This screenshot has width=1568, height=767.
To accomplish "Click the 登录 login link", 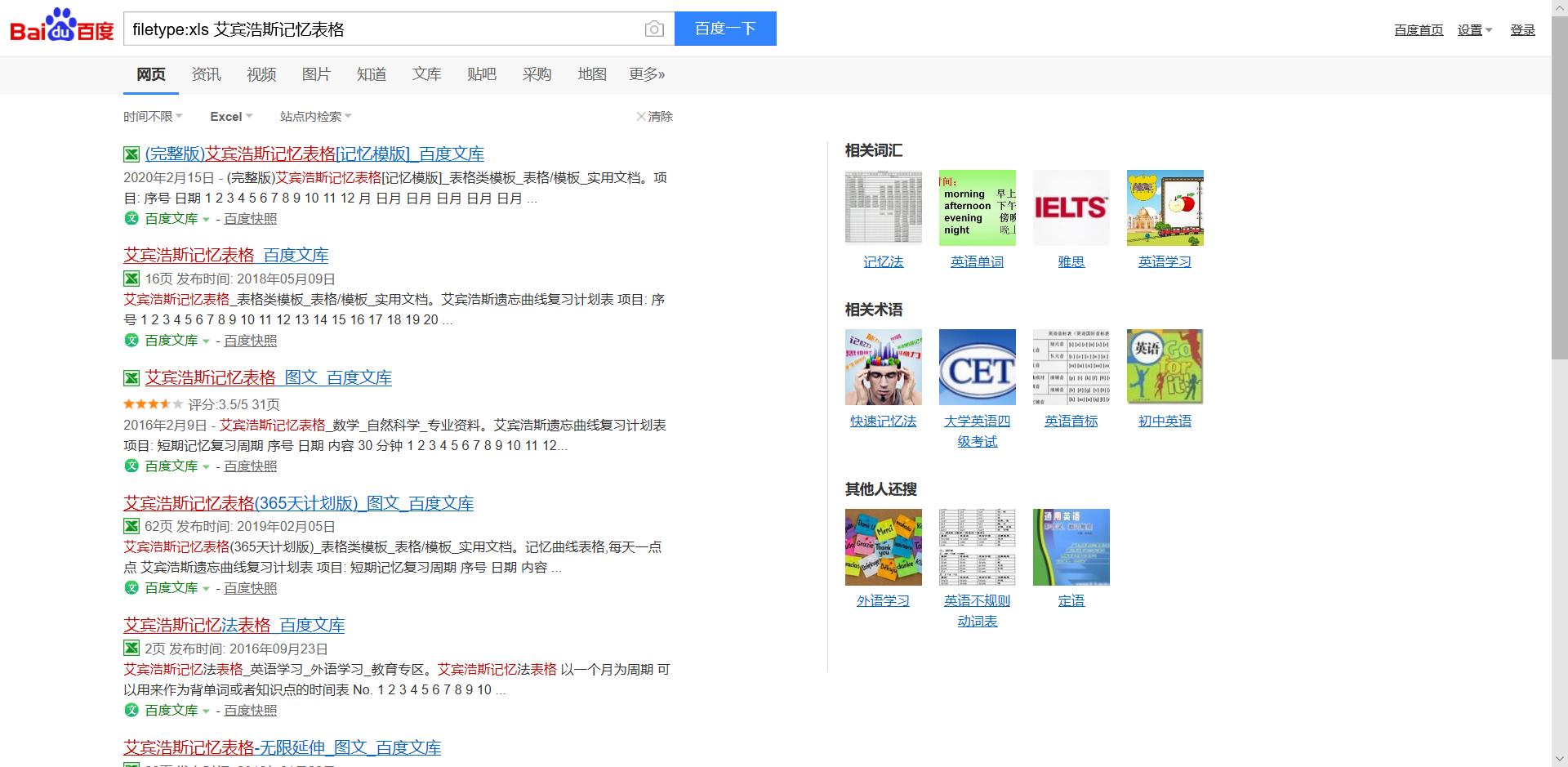I will pos(1522,29).
